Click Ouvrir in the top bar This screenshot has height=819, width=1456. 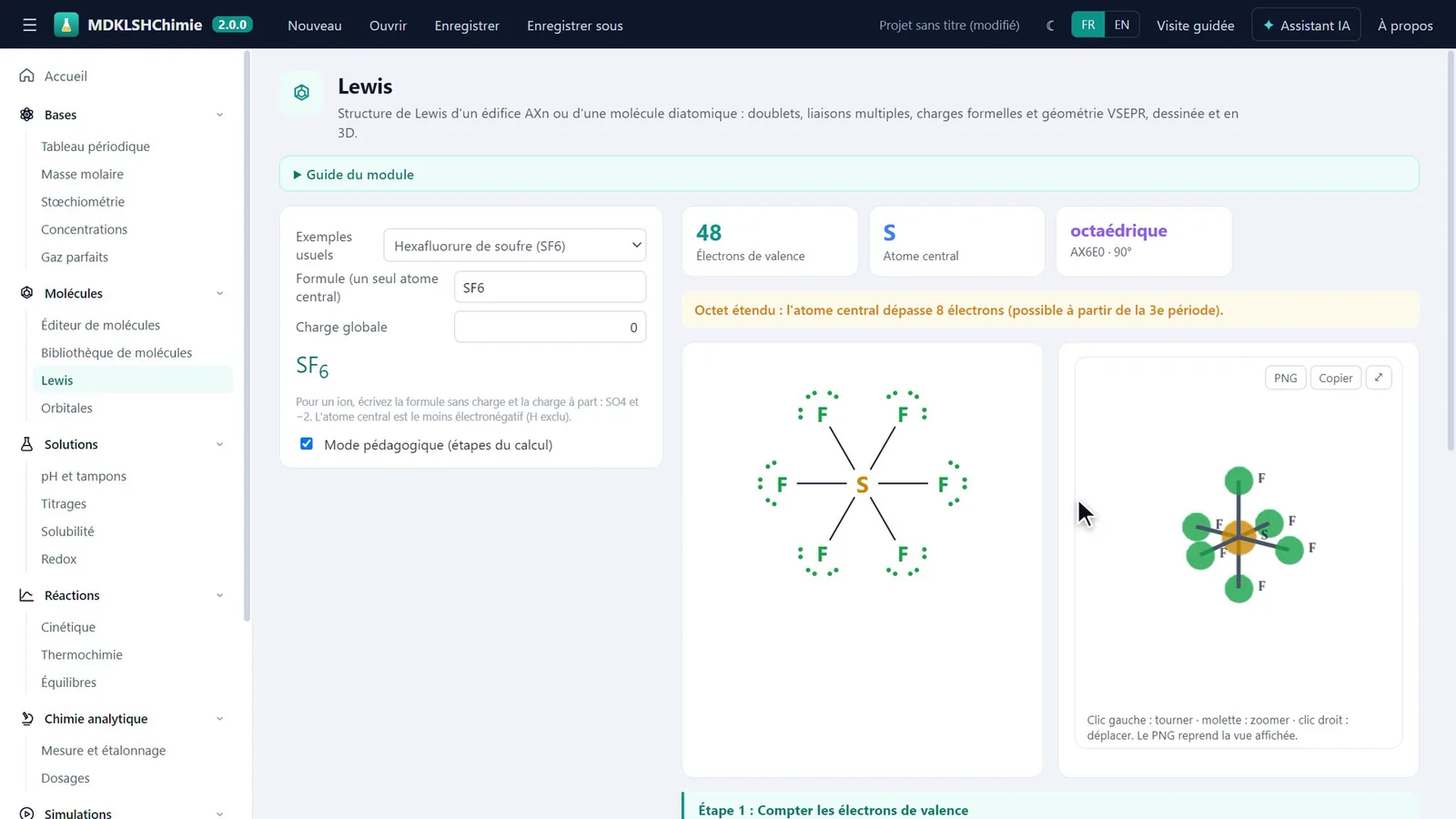pos(388,25)
